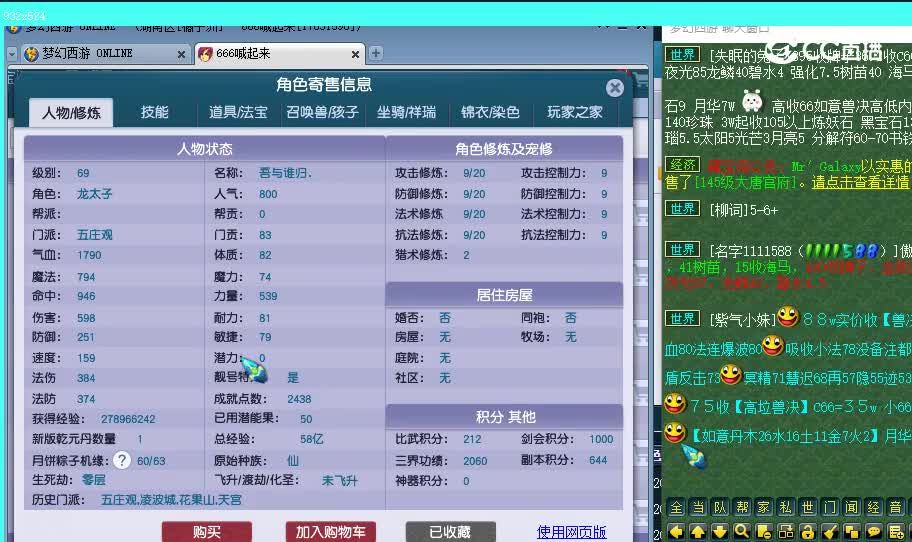Click the left arrow chat window icon
The image size is (912, 542).
(x=676, y=532)
